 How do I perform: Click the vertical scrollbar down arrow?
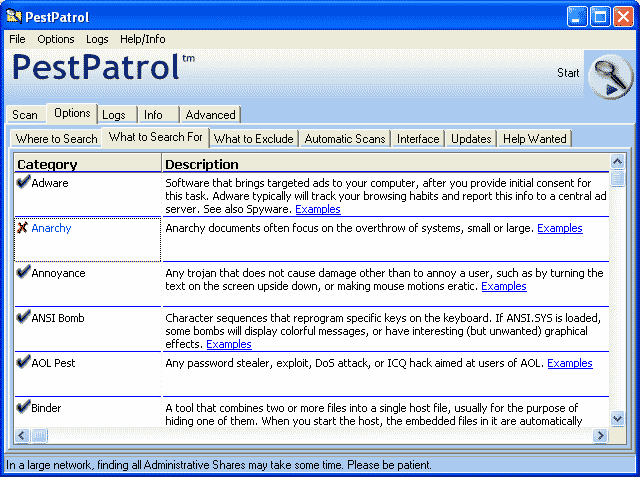(x=617, y=419)
